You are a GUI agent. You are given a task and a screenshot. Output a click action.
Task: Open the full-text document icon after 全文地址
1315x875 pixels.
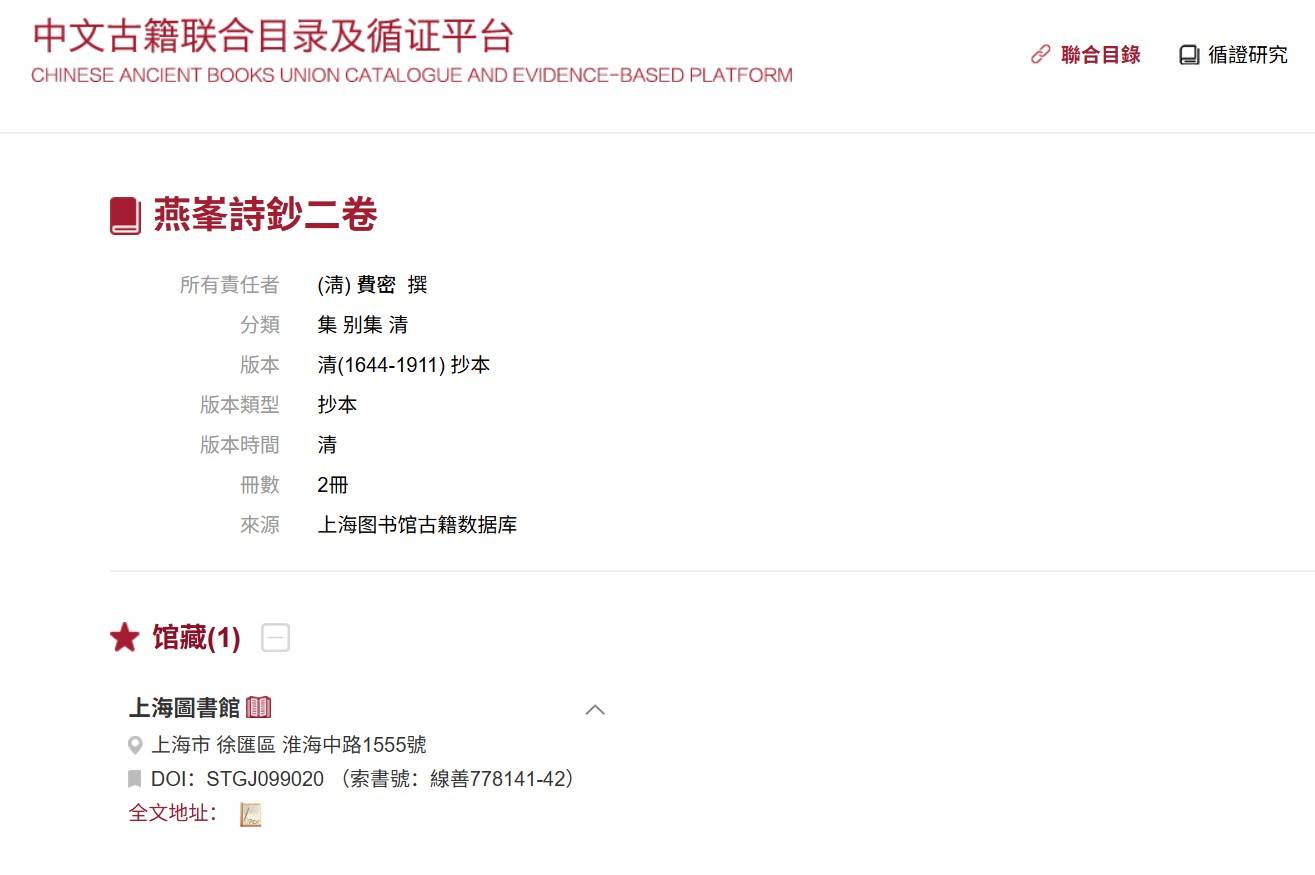click(250, 814)
